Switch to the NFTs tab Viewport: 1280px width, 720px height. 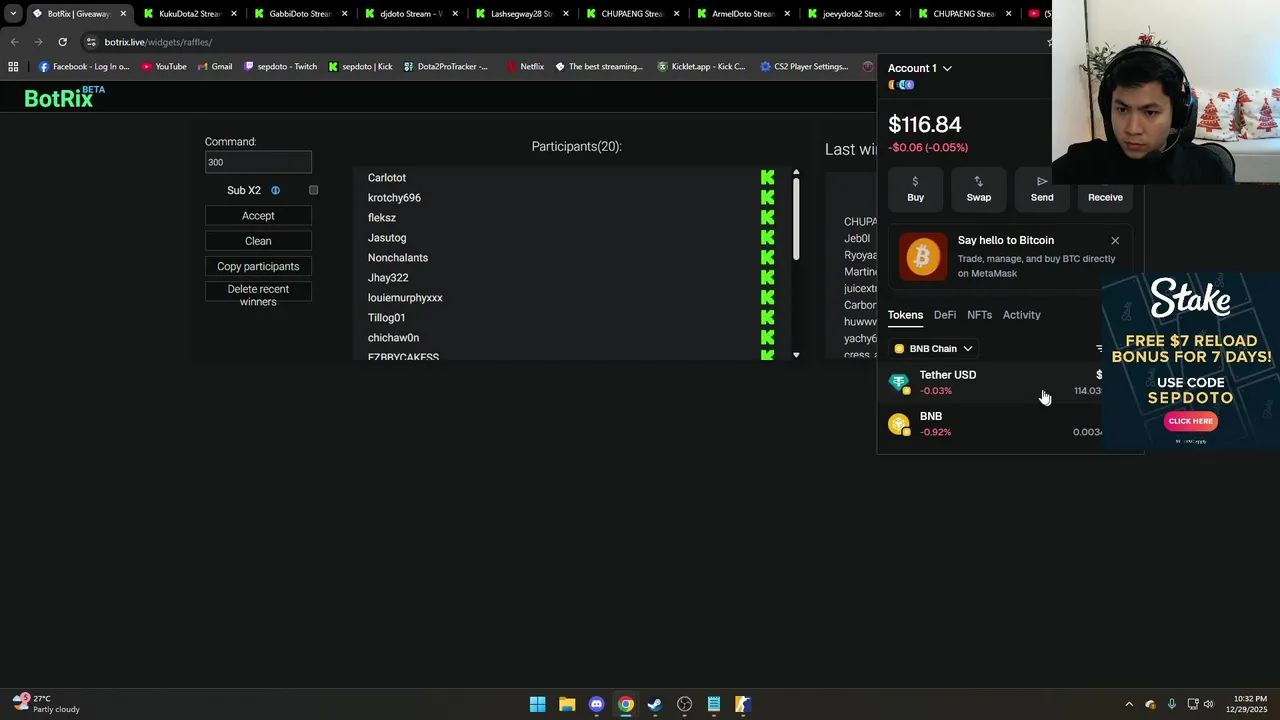[979, 315]
